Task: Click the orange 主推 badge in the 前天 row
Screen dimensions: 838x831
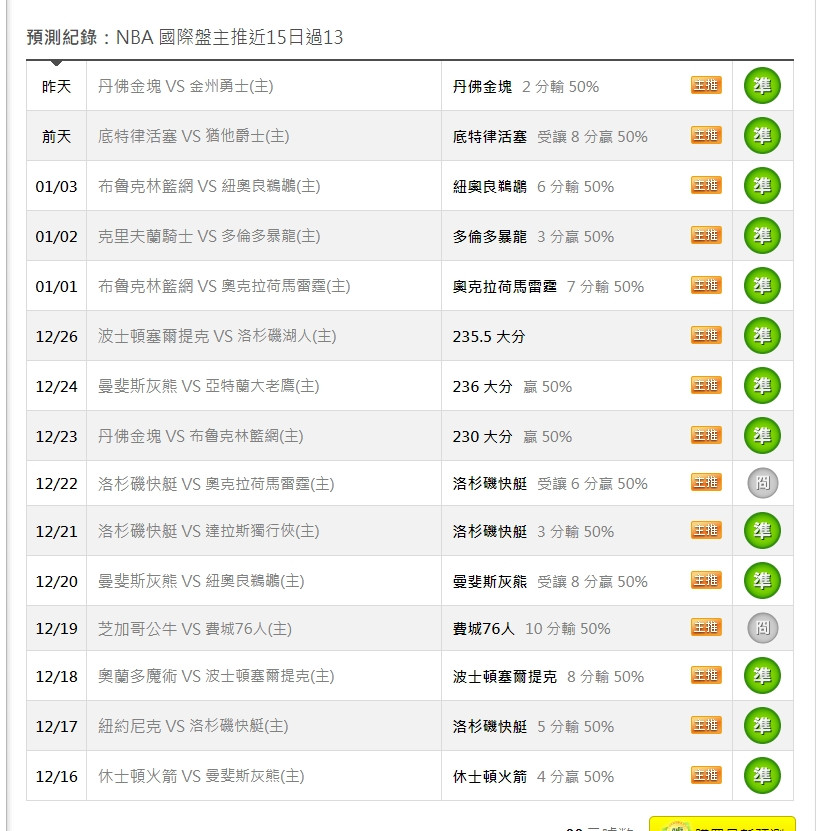Action: 706,135
